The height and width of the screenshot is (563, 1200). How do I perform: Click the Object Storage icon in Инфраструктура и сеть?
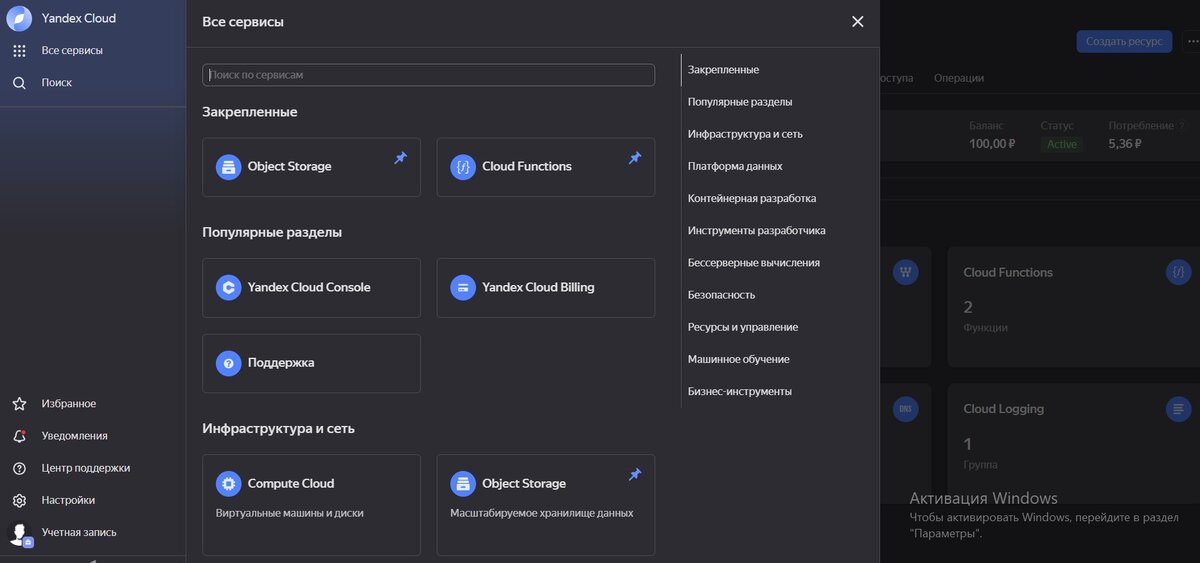(x=463, y=484)
